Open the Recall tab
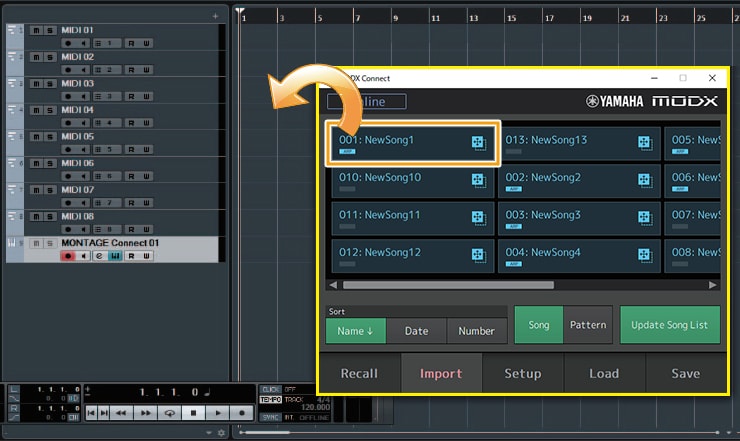 [359, 374]
